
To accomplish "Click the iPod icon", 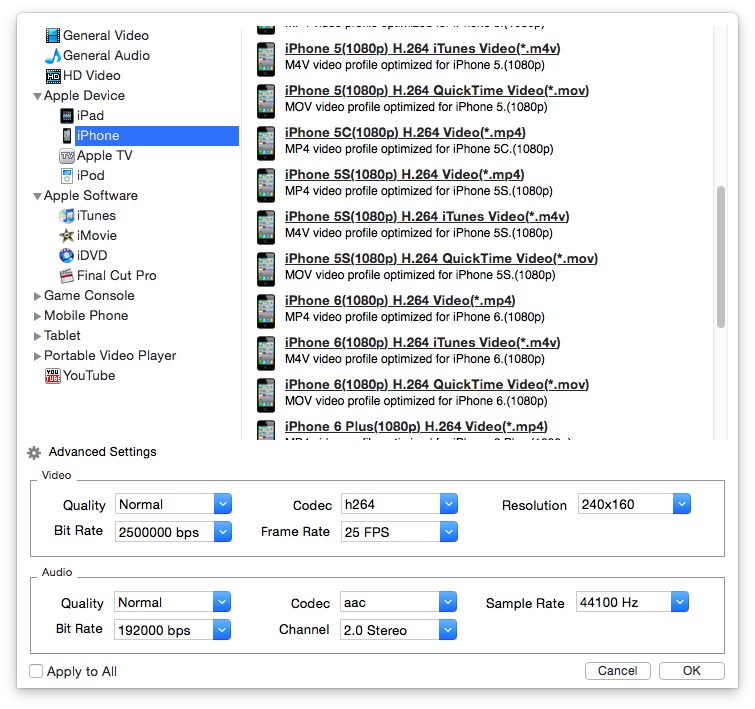I will (66, 176).
